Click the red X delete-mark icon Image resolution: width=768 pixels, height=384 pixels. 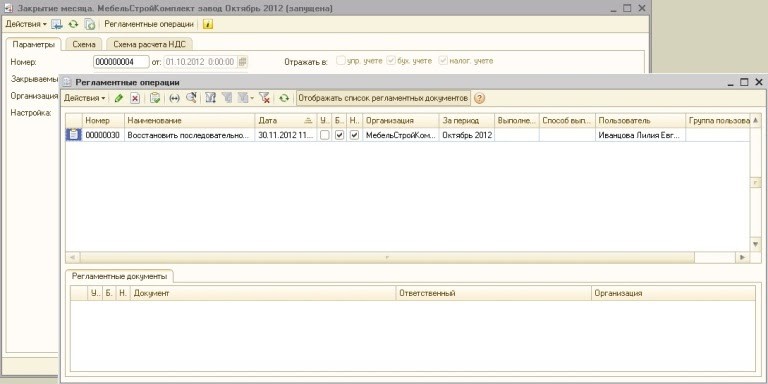(x=135, y=98)
